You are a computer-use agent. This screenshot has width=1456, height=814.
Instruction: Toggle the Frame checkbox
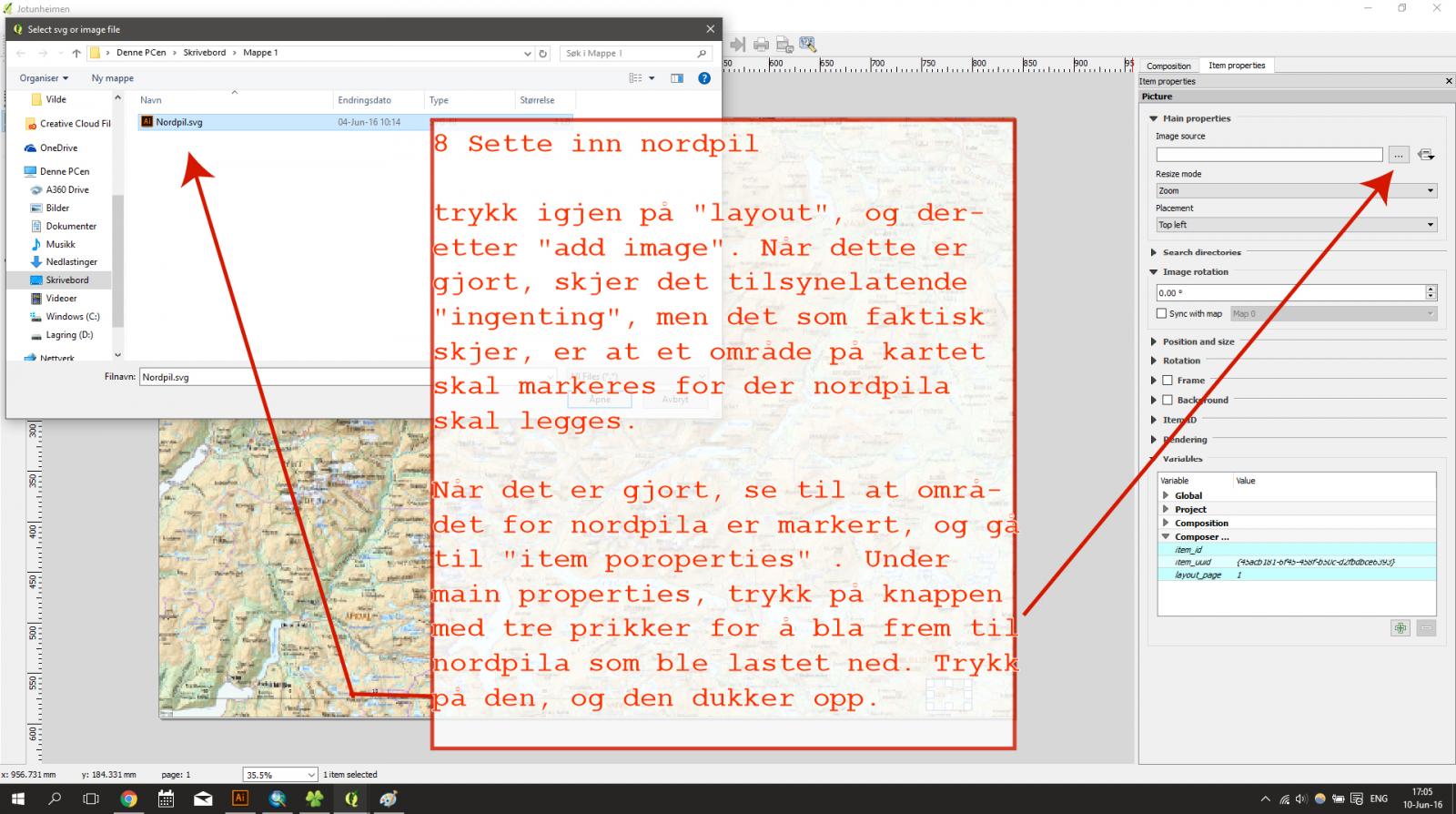coord(1168,381)
